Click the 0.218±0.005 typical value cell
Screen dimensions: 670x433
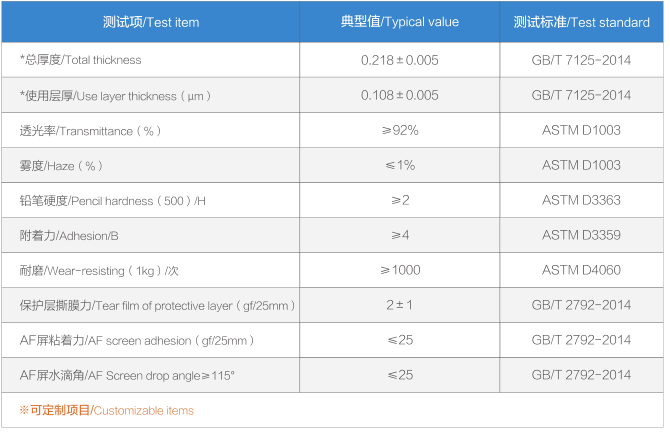click(400, 60)
